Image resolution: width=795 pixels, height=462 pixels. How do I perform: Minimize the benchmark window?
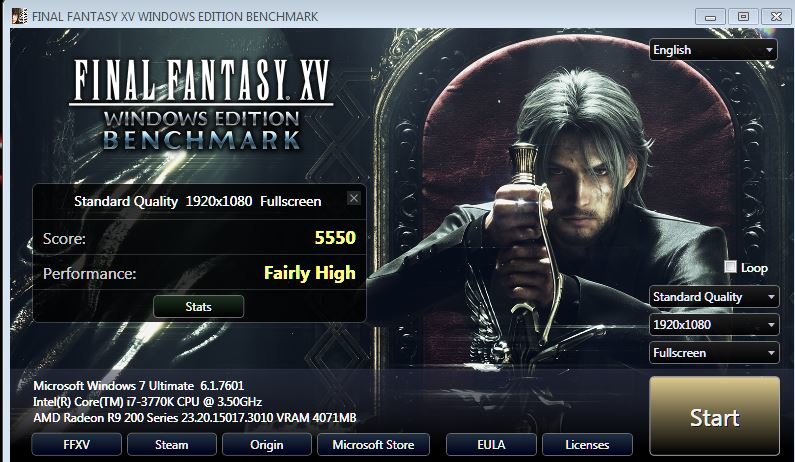pos(710,17)
